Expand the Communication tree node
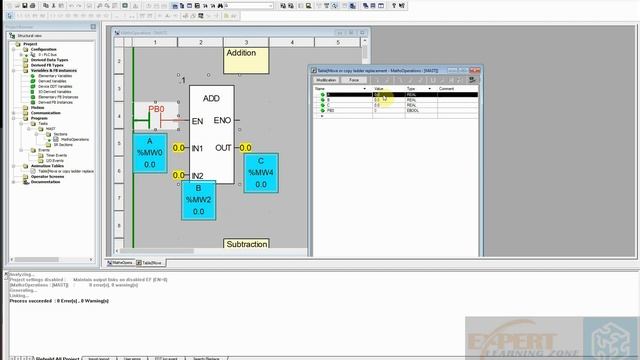Viewport: 640px width, 360px height. (x=13, y=113)
